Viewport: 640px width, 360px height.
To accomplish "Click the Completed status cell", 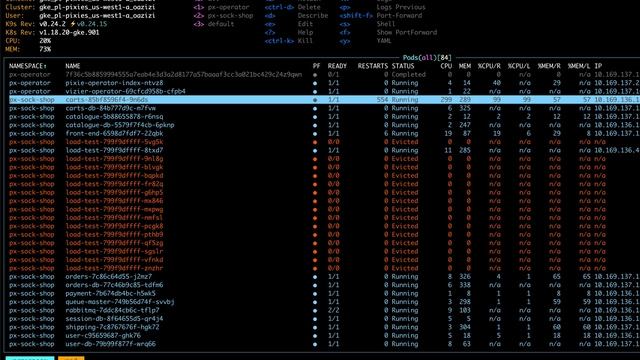I will (x=409, y=75).
